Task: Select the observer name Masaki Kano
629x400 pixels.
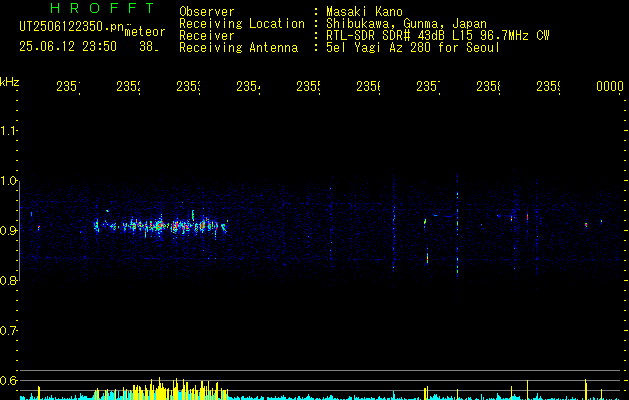Action: pyautogui.click(x=364, y=12)
